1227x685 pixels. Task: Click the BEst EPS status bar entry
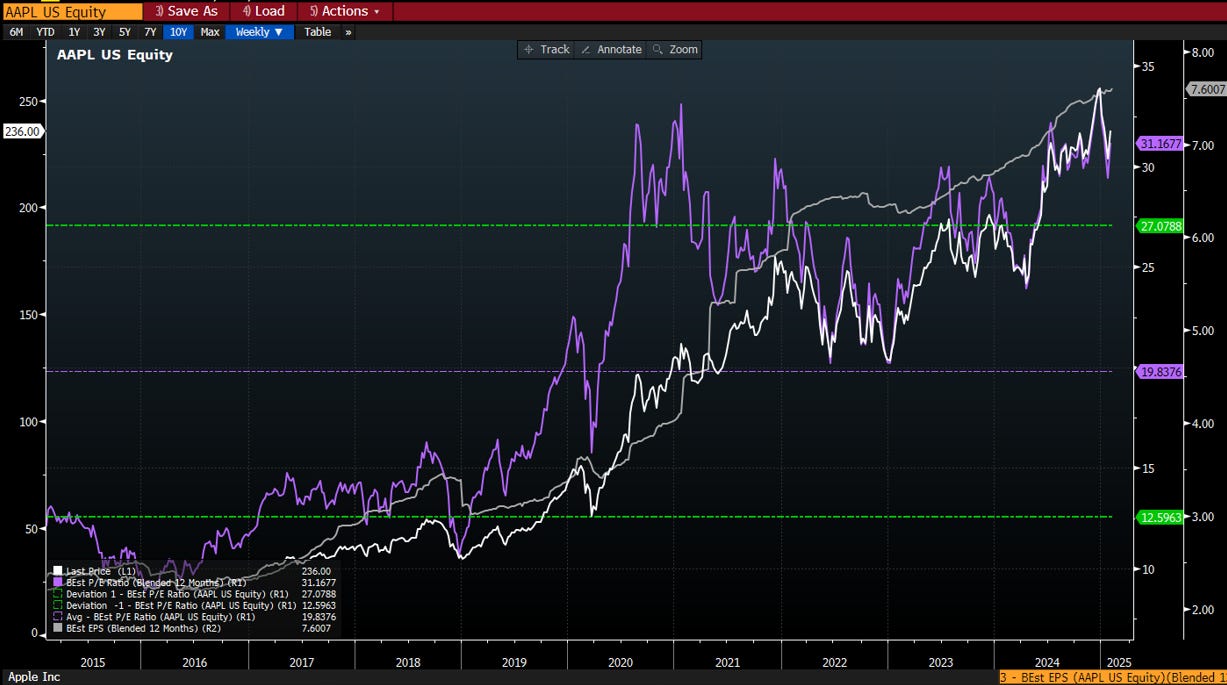tap(1113, 677)
